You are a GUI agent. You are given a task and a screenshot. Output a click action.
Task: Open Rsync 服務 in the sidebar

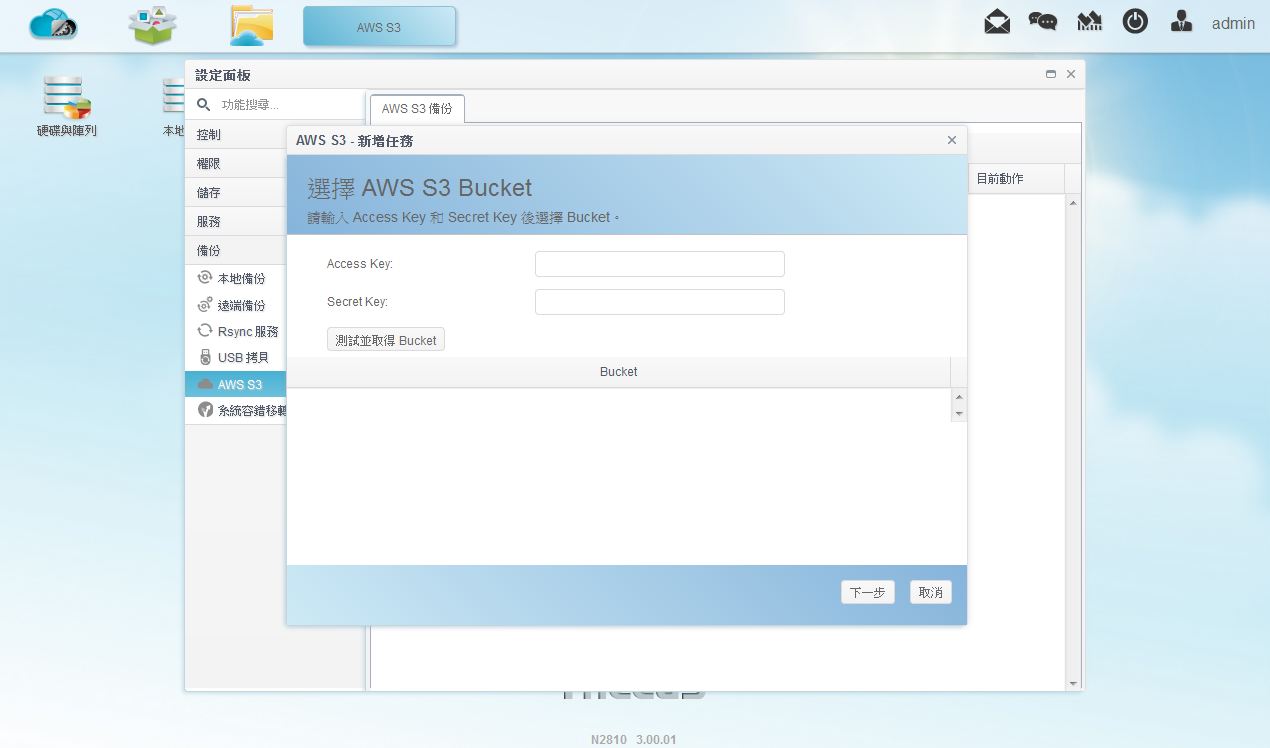tap(236, 331)
